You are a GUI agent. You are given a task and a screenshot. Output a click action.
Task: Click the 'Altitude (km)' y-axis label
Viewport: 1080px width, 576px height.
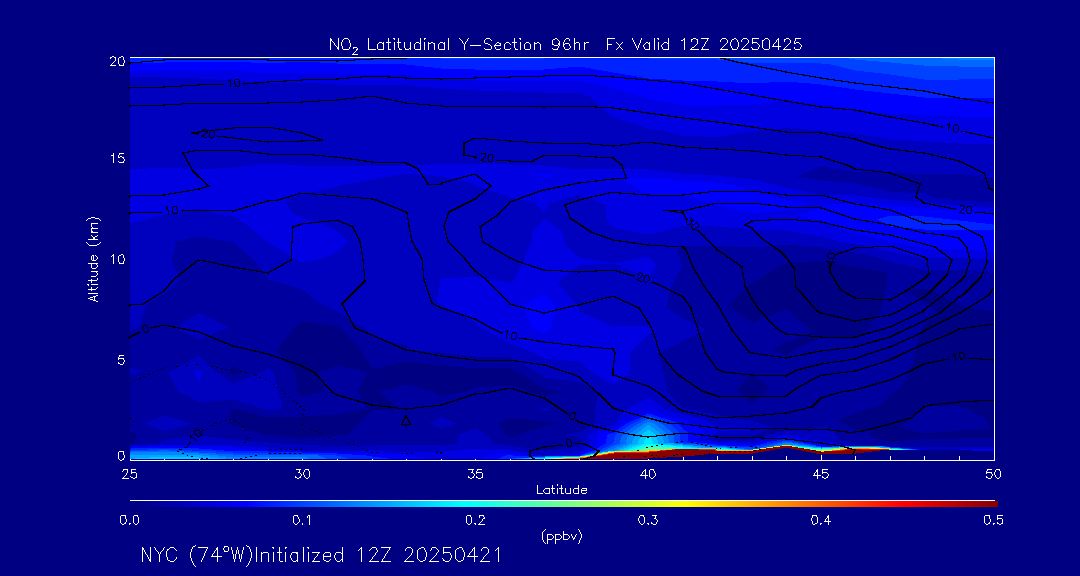(92, 259)
